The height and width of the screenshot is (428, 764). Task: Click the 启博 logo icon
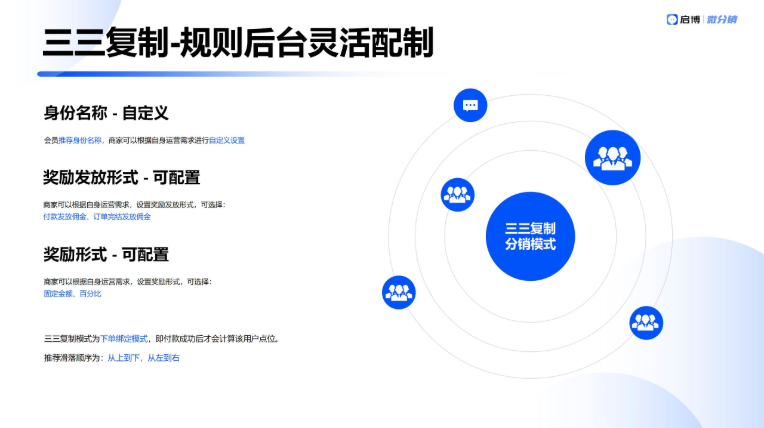[672, 19]
